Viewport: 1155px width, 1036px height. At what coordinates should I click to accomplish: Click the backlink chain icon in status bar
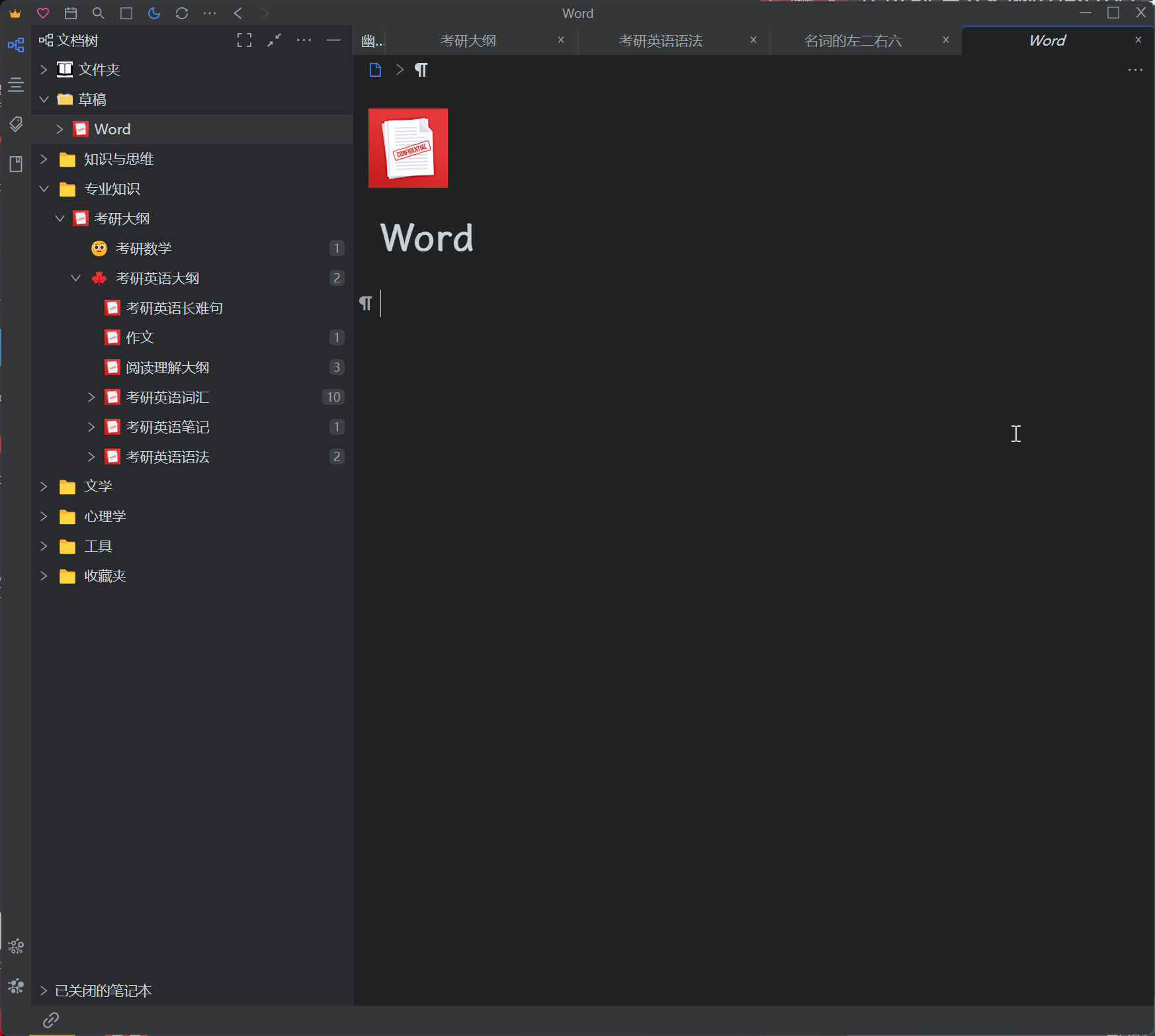51,1019
